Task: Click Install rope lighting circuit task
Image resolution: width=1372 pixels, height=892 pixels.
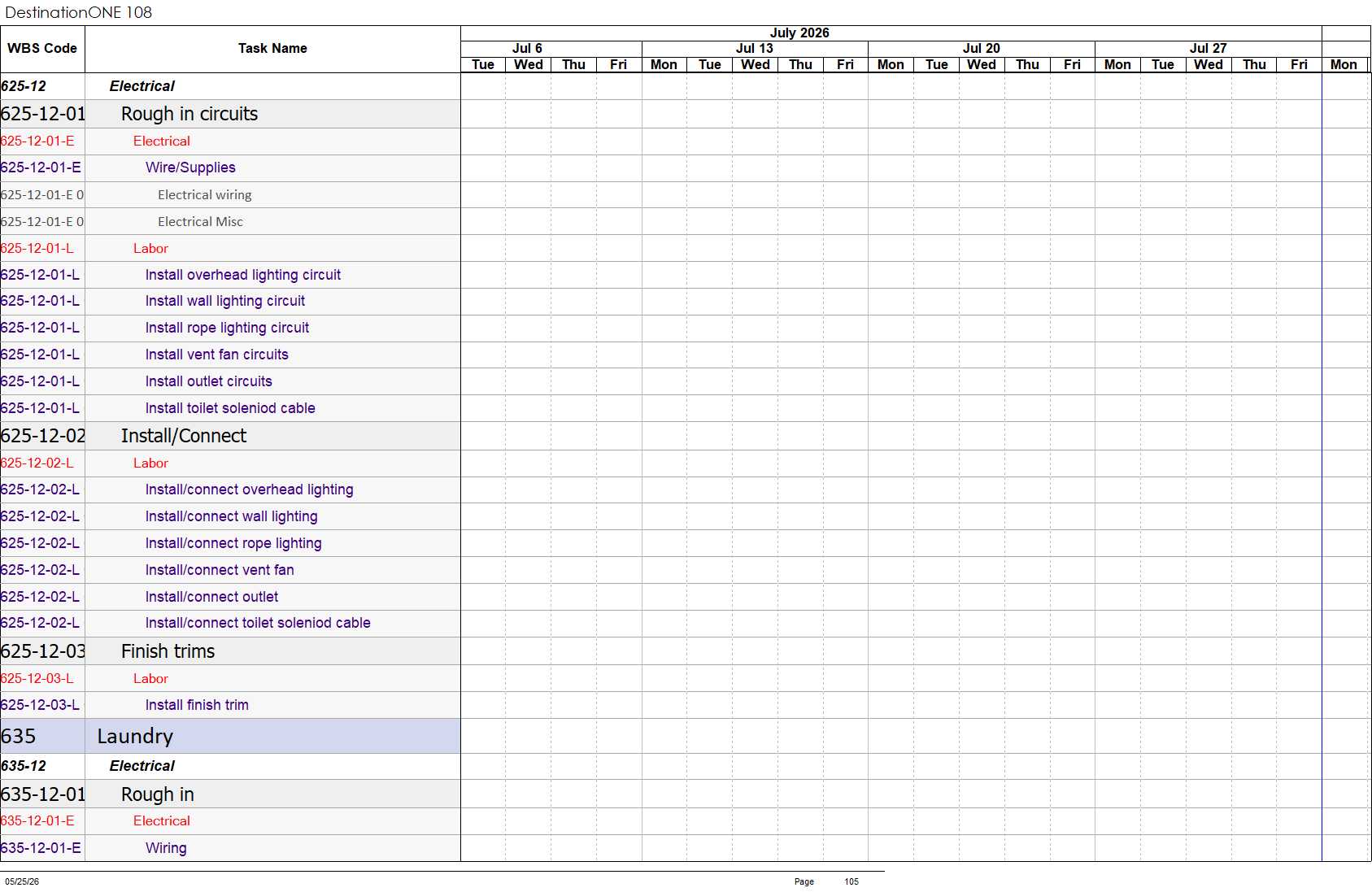Action: pos(227,328)
